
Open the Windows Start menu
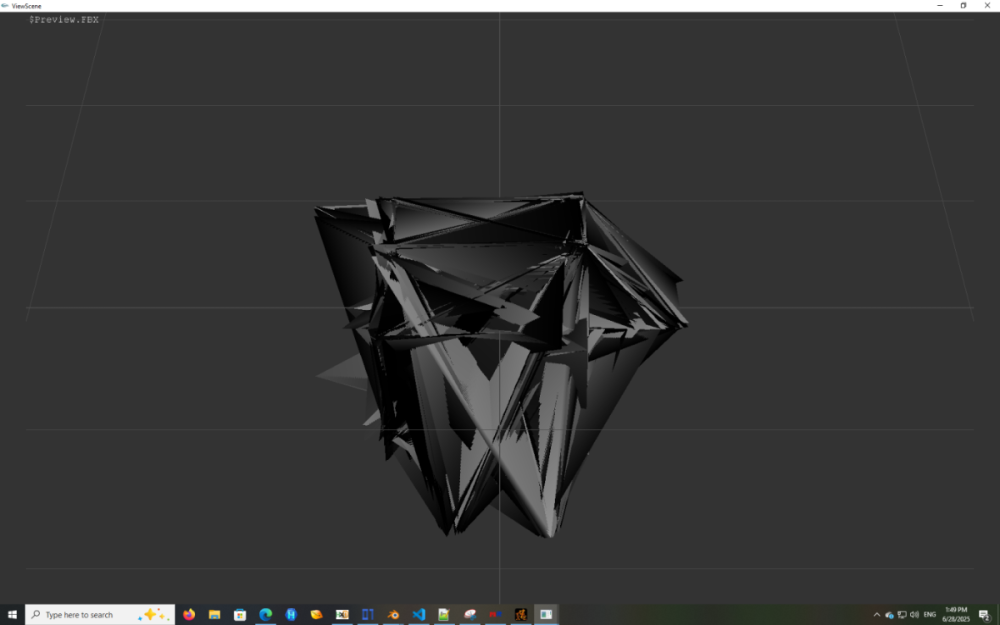(x=12, y=614)
